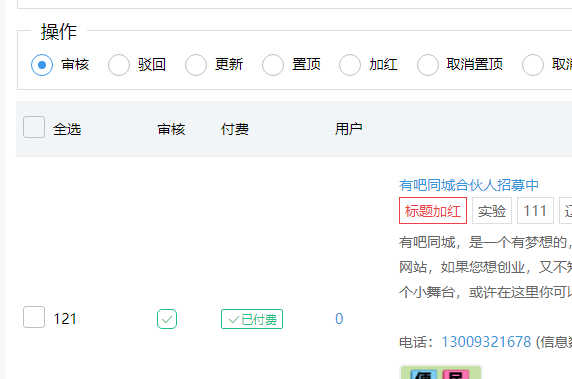Choose the 置顶 operation radio
Screen dimensions: 572x379
pos(273,65)
